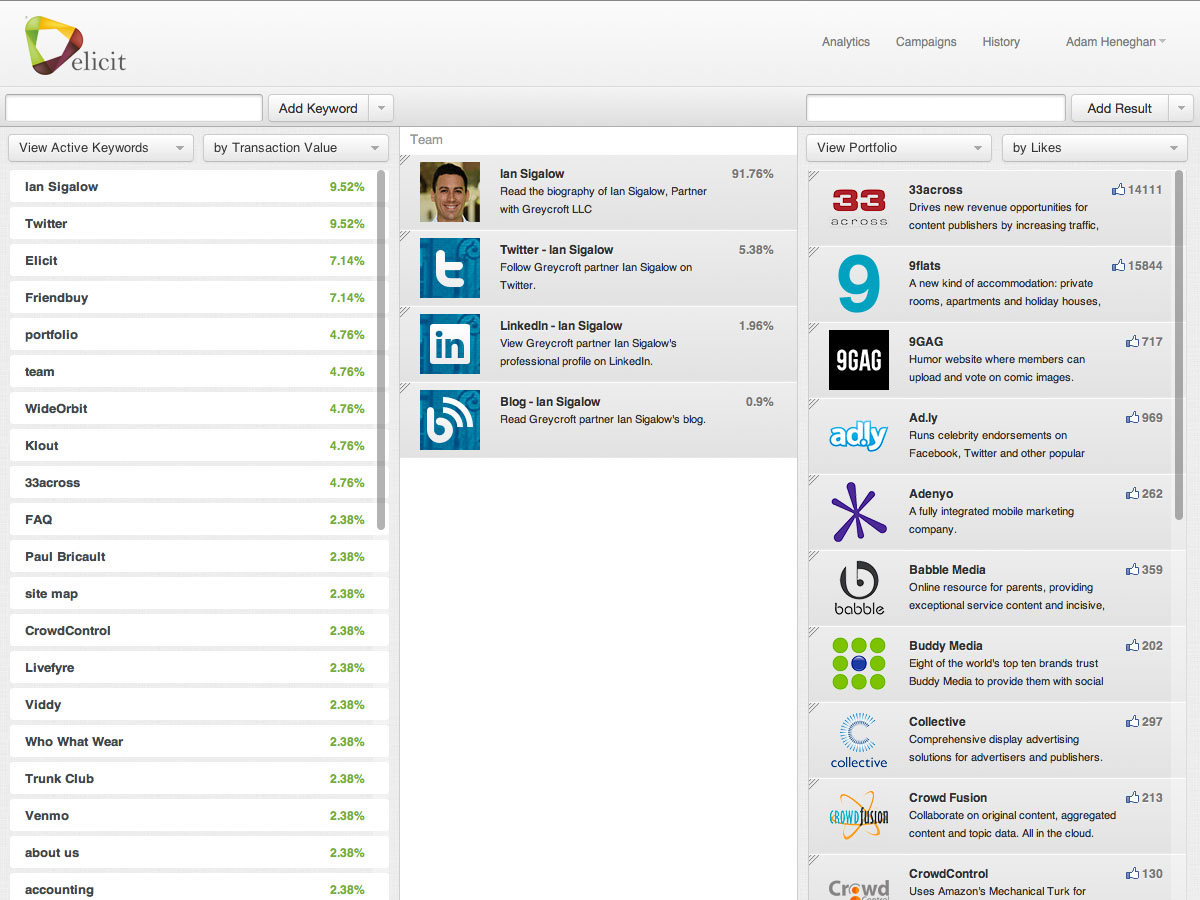Screen dimensions: 1200x900
Task: Select the Livefyre keyword
Action: point(199,668)
